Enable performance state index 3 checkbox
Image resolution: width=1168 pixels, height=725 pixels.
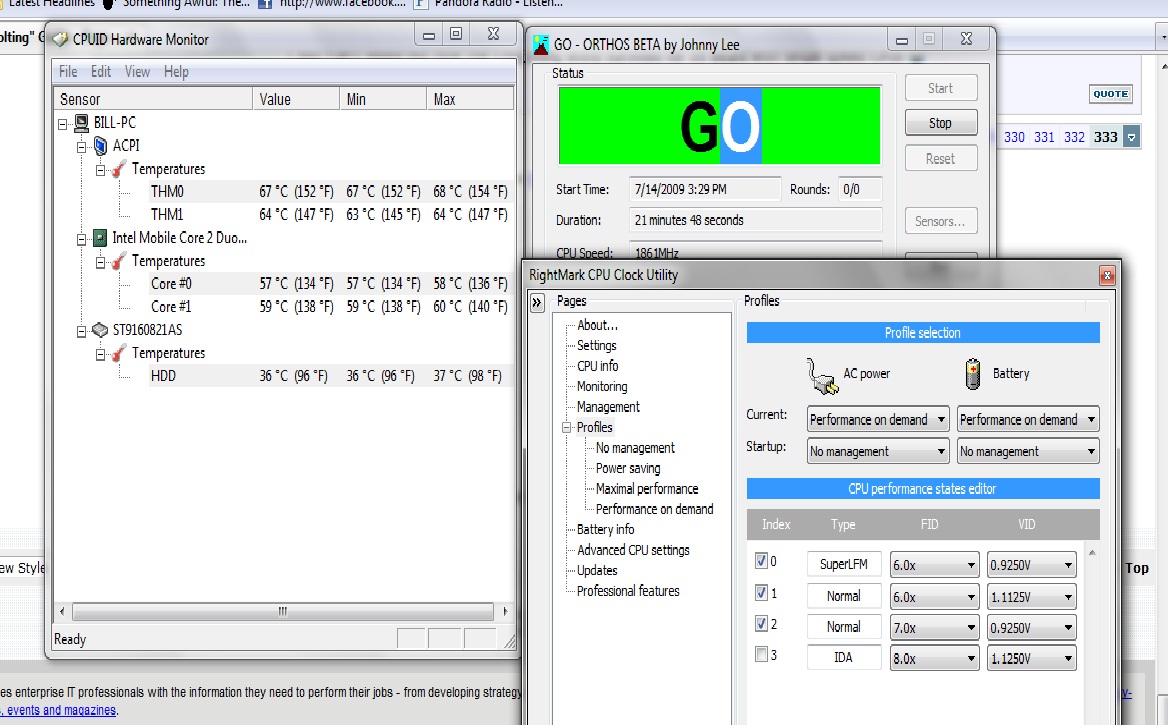[761, 654]
